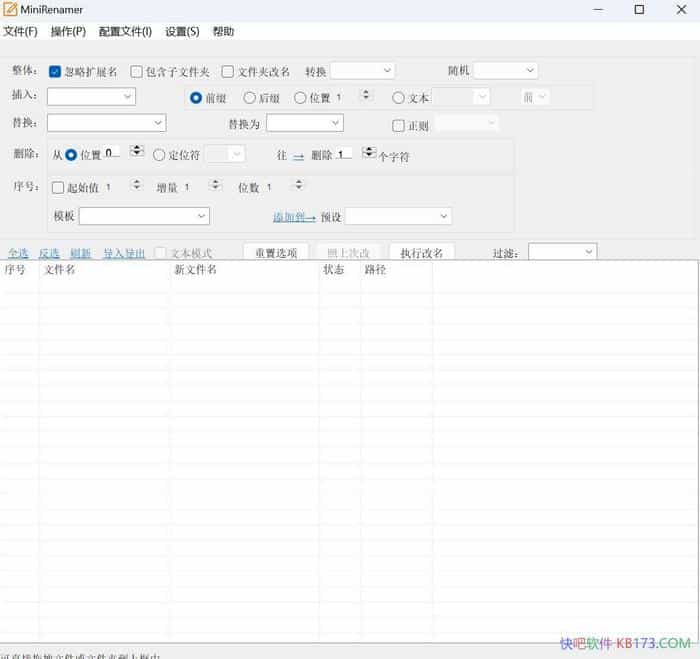Click the 重置选项 button
The height and width of the screenshot is (659, 700).
pos(276,253)
